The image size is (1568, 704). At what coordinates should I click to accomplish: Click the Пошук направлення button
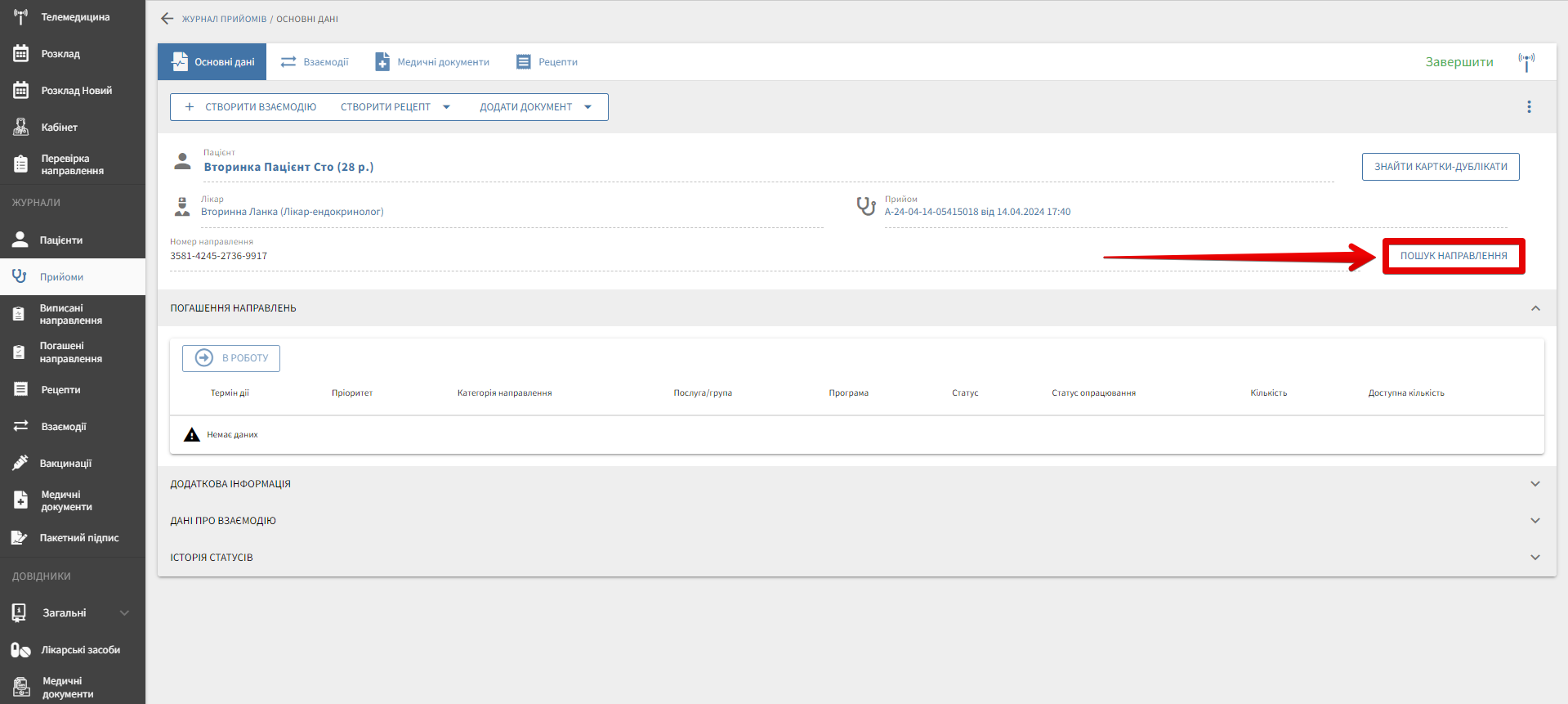pyautogui.click(x=1453, y=256)
